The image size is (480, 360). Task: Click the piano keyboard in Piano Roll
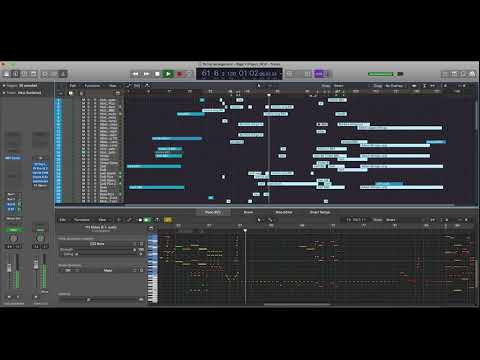[x=153, y=268]
